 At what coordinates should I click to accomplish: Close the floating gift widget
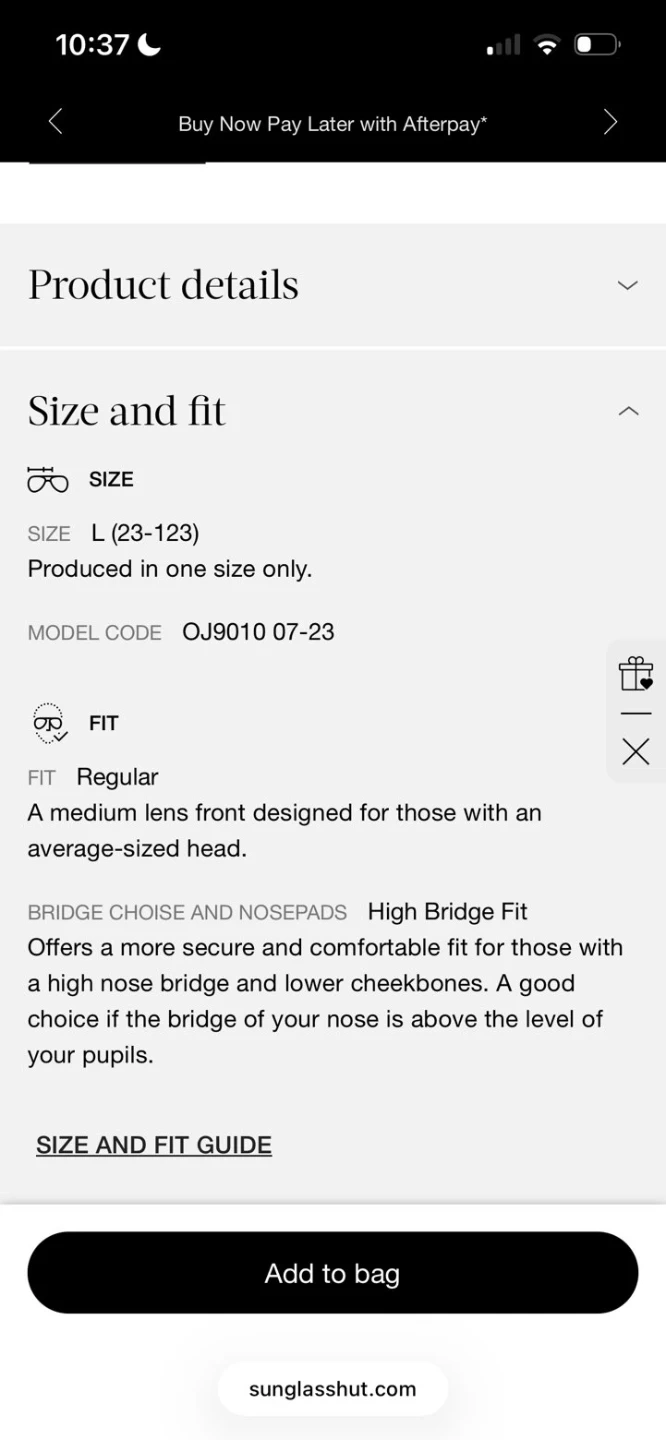pos(635,752)
